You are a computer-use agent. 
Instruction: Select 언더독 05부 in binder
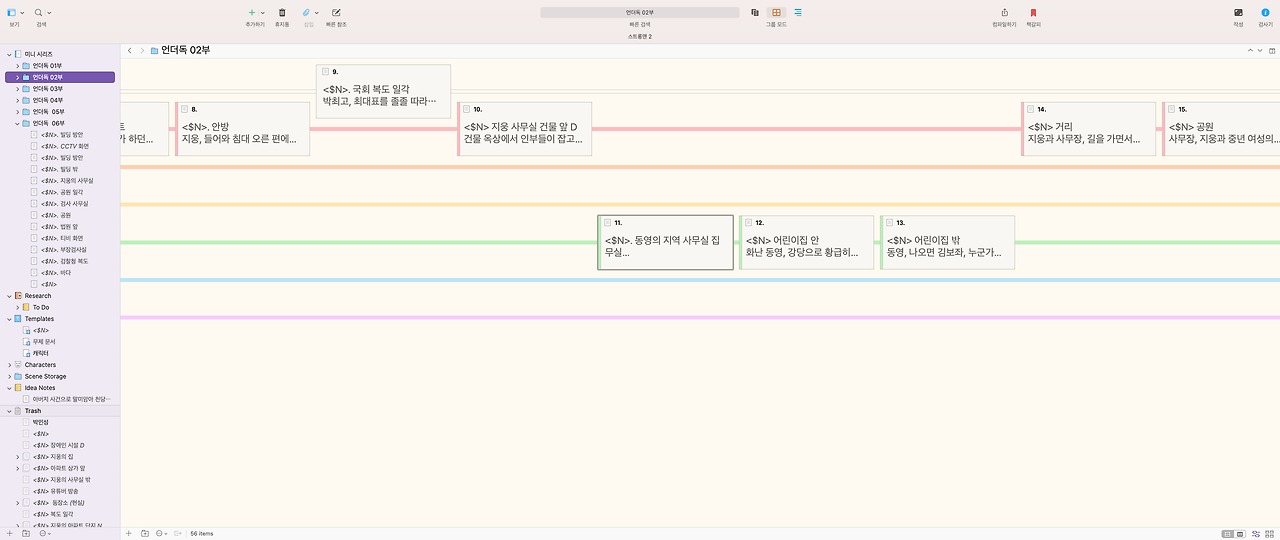click(x=47, y=111)
